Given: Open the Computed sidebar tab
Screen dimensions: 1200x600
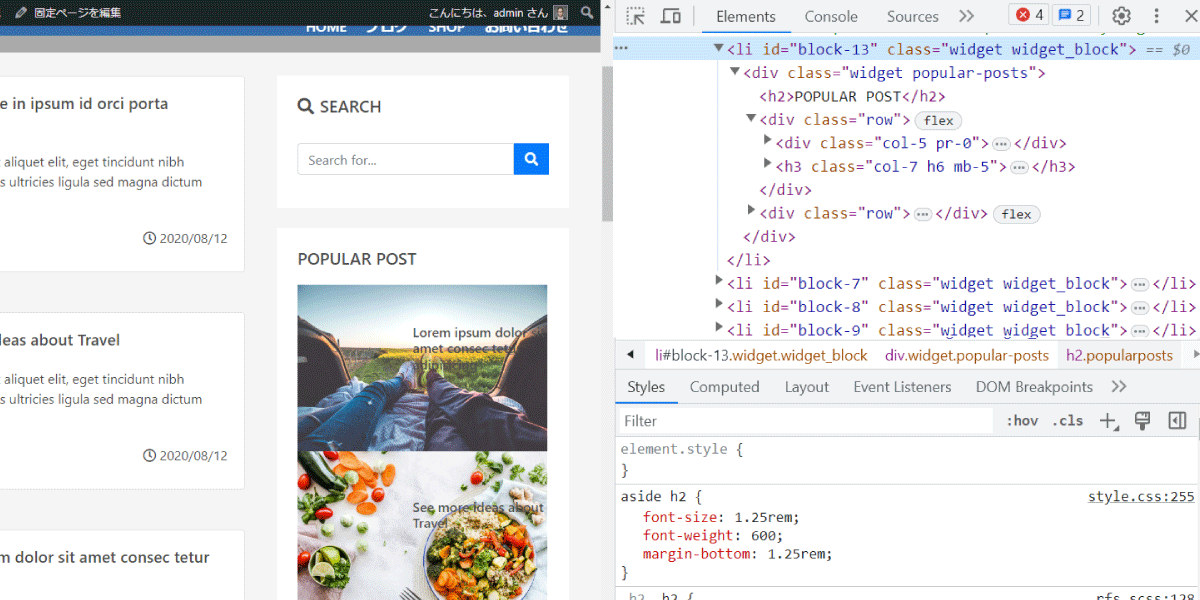Looking at the screenshot, I should click(x=724, y=387).
